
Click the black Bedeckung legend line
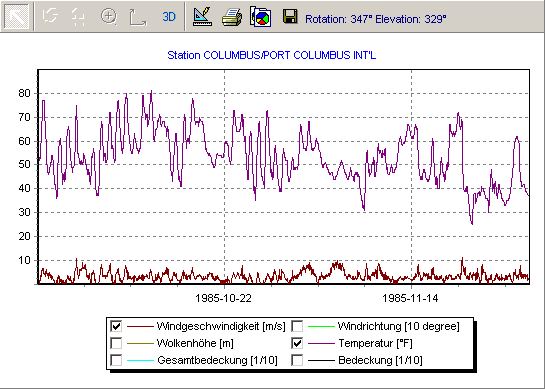click(321, 360)
